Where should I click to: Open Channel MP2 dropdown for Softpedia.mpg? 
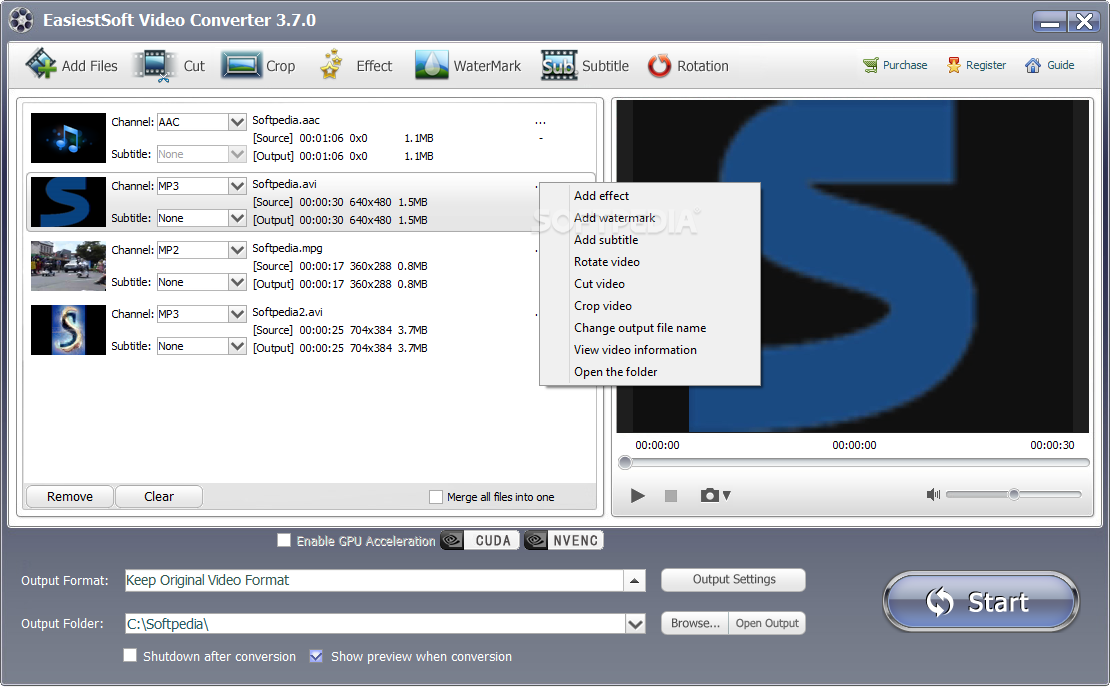(237, 249)
